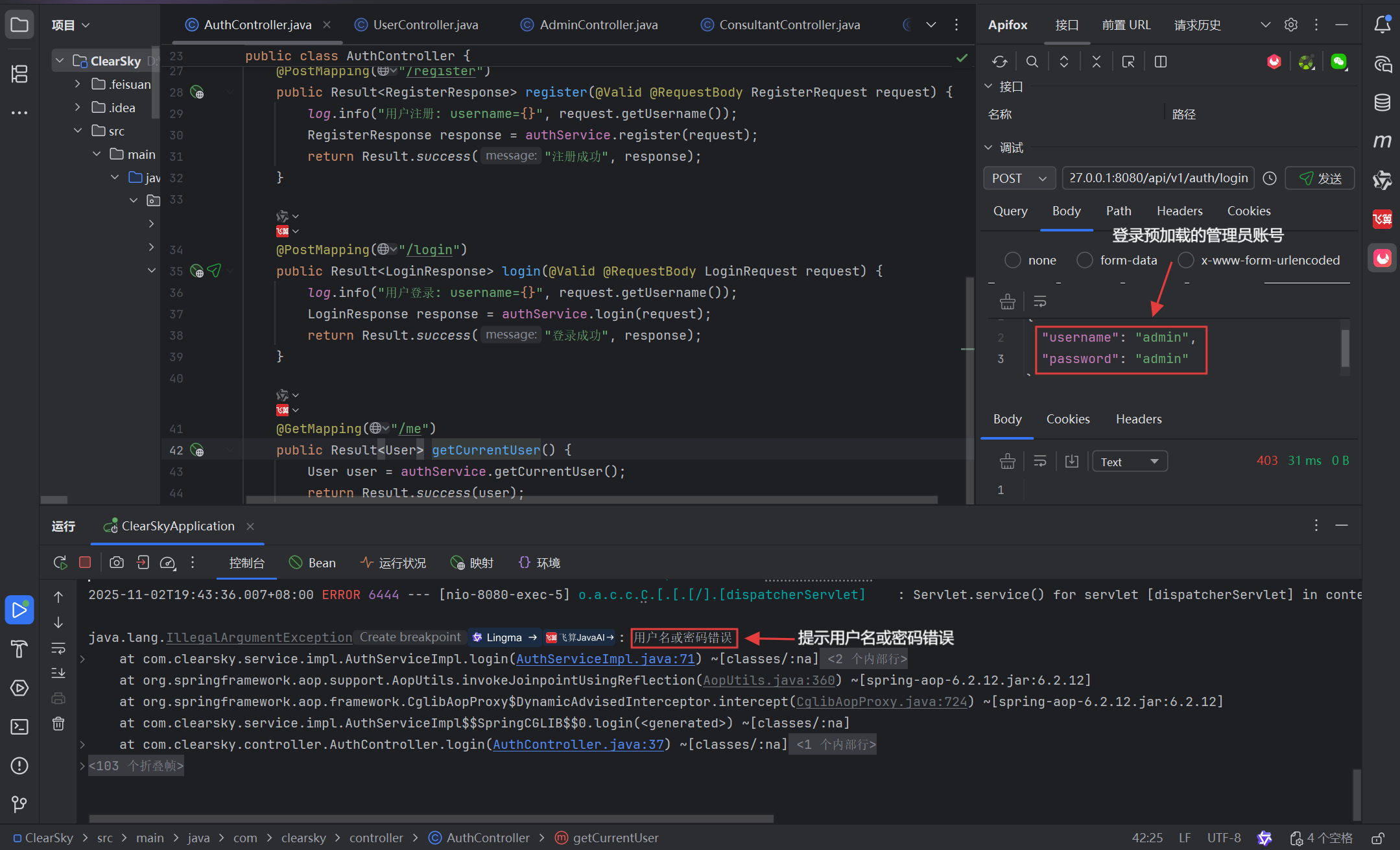
Task: Collapse the ClearSky project root
Action: point(60,61)
